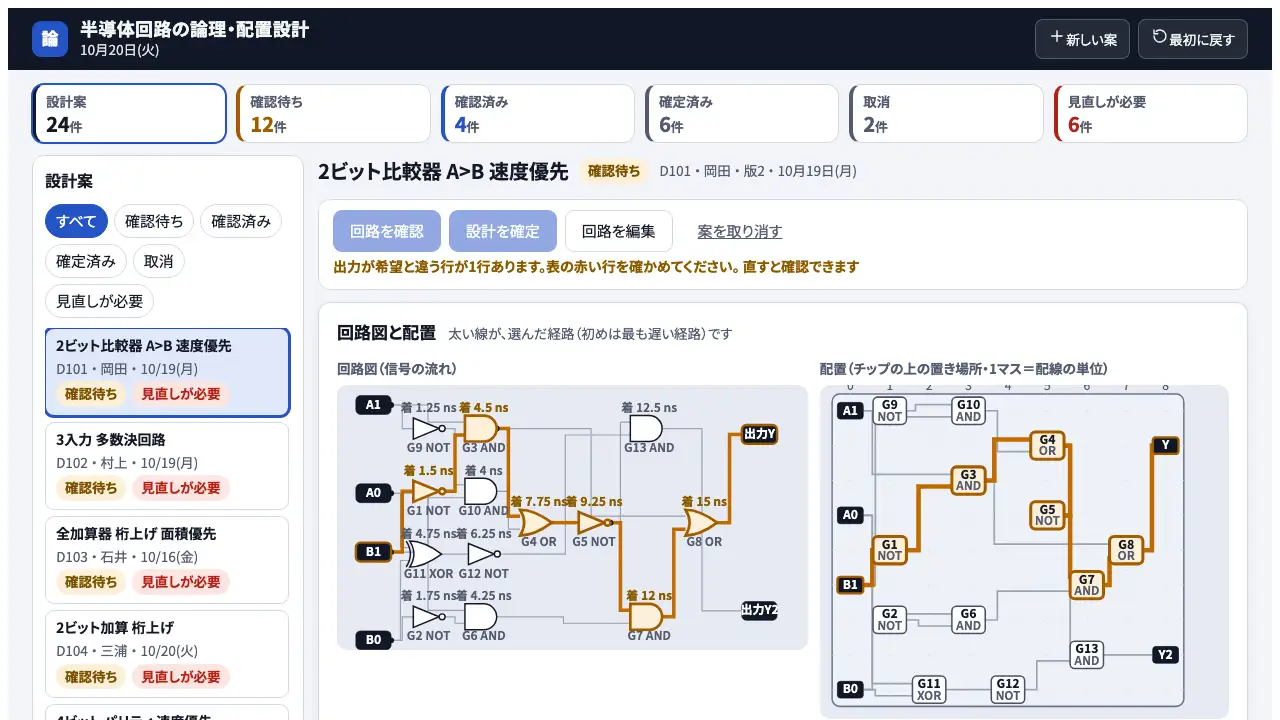Click G12 NOT cell in placement grid
The image size is (1280, 720).
(1008, 690)
